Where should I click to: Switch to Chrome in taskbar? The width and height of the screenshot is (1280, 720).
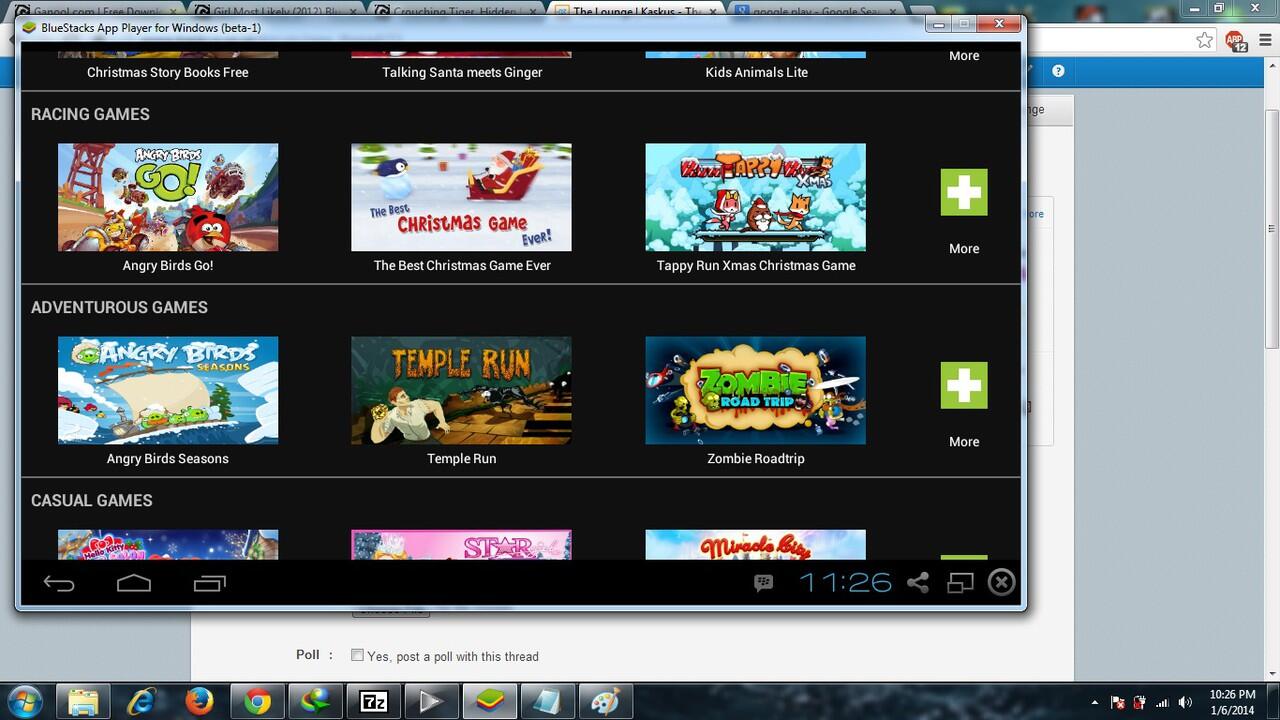pos(257,702)
